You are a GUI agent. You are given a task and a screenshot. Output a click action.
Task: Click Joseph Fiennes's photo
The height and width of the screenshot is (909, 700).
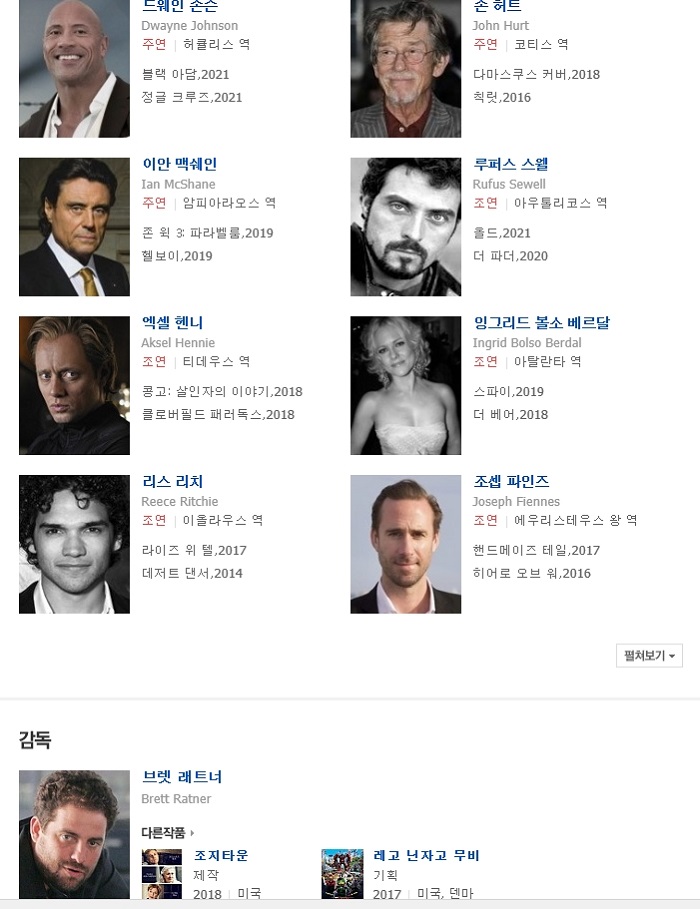tap(405, 544)
